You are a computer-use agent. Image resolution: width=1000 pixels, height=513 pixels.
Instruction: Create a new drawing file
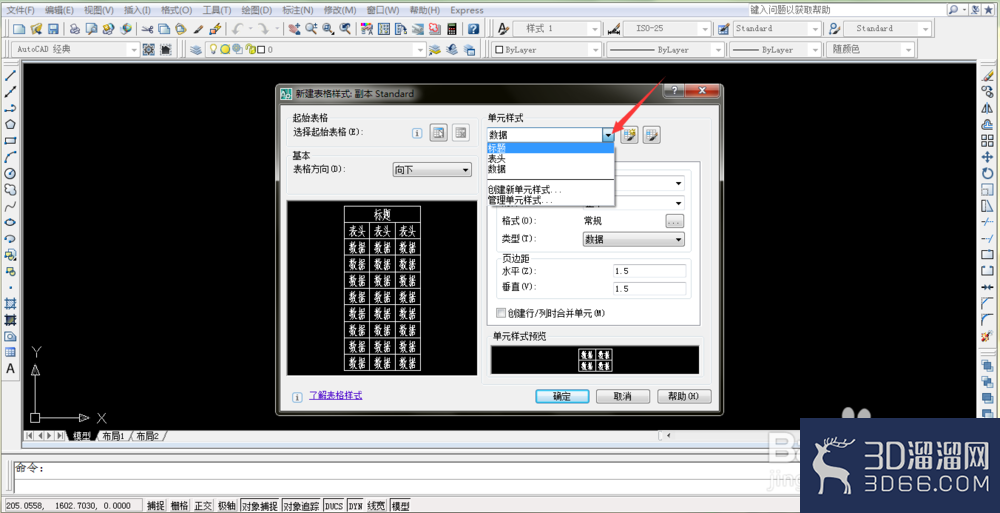click(x=19, y=29)
